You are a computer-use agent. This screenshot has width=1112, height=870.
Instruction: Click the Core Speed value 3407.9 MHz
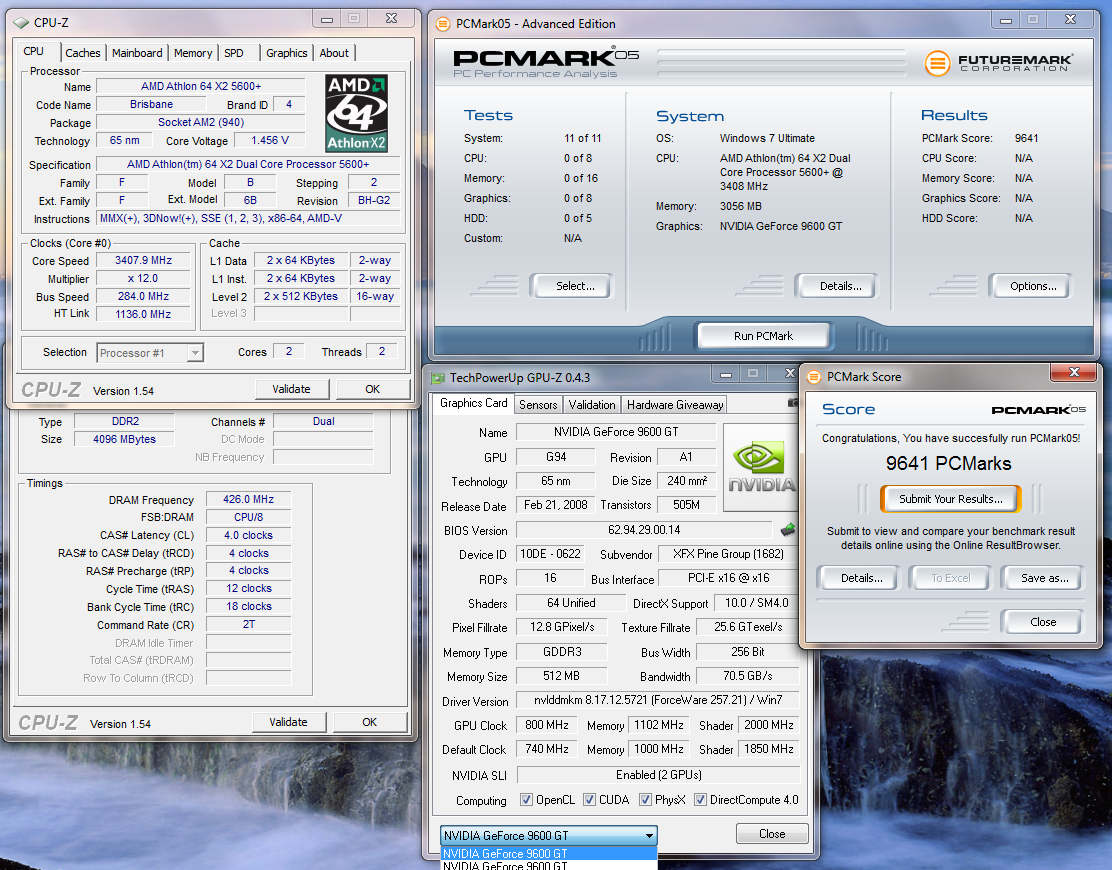[143, 260]
